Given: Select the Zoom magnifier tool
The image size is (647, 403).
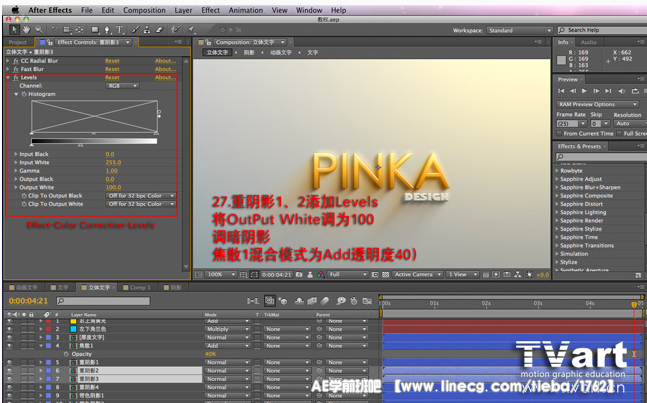Looking at the screenshot, I should tap(39, 30).
